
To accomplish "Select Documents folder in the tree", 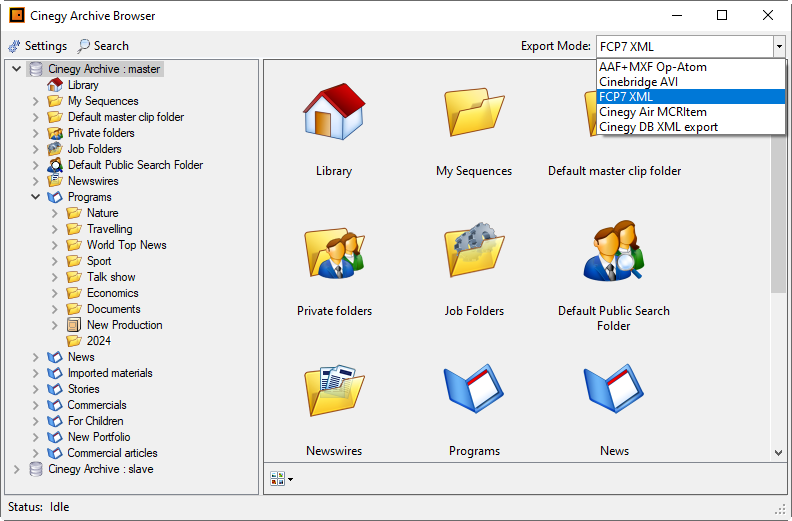I will point(114,309).
